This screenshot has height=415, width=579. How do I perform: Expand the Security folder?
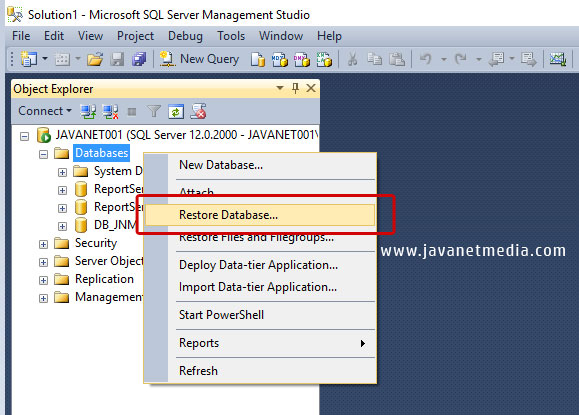43,244
